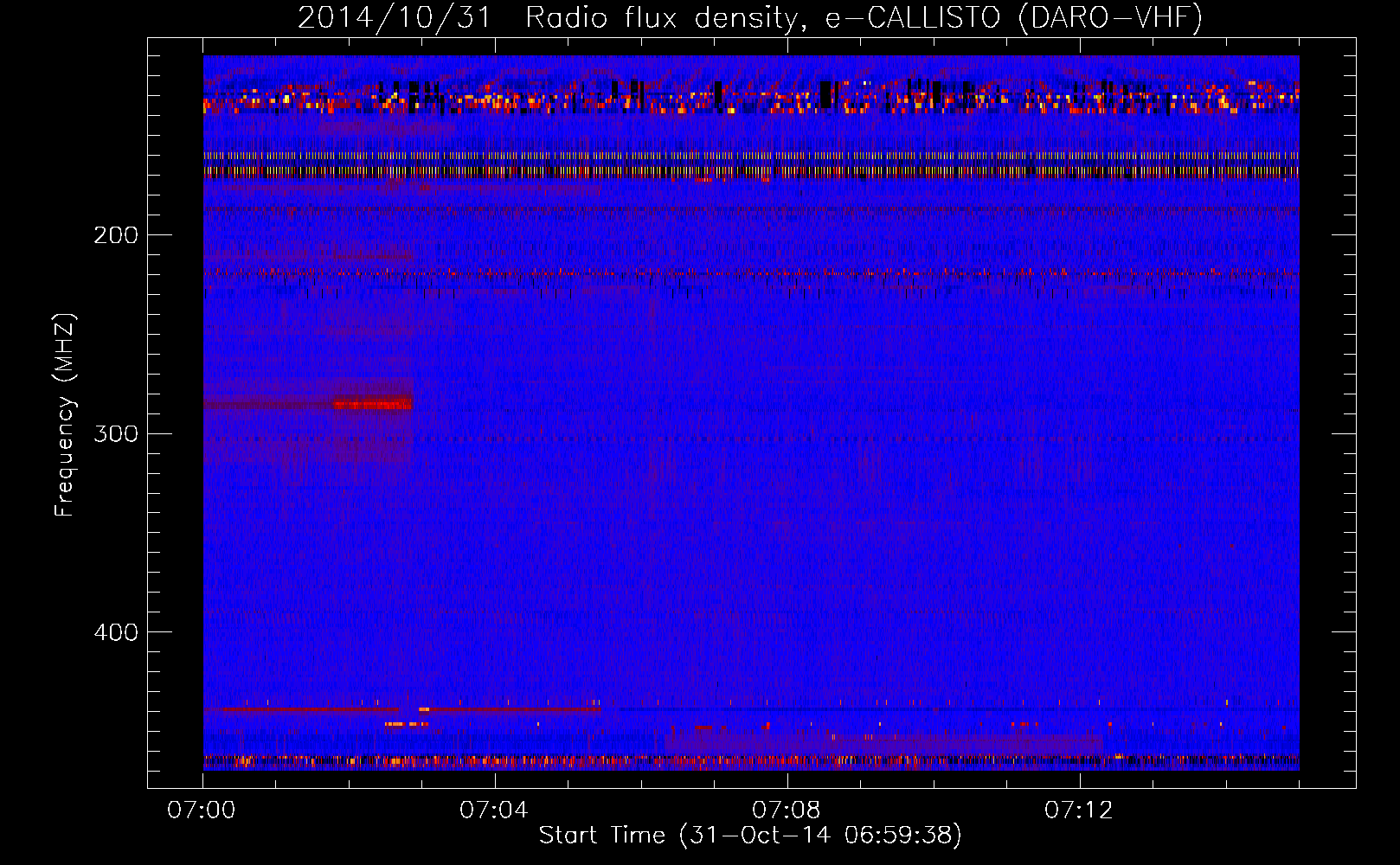Click the 200 frequency tick label
This screenshot has height=865, width=1400.
(116, 235)
